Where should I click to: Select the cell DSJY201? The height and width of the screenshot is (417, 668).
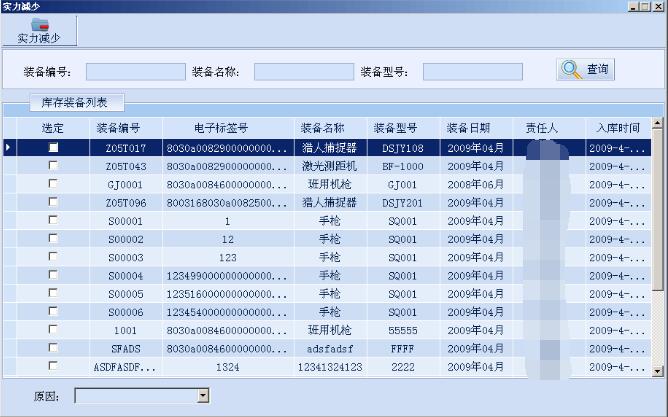pos(403,203)
